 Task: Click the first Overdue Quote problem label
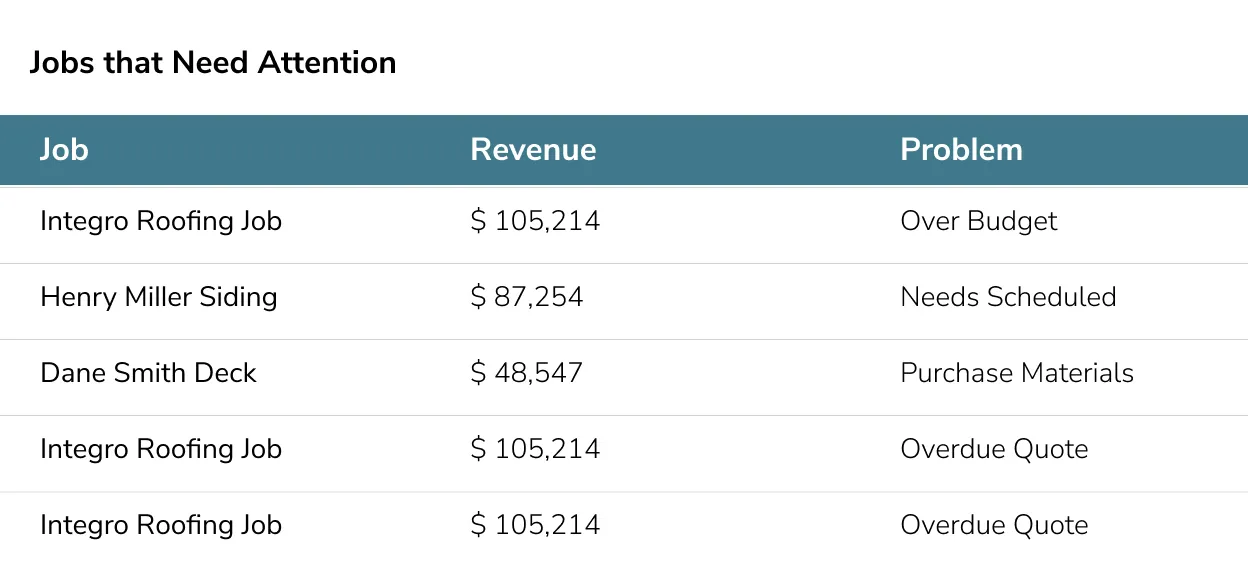[x=994, y=449]
